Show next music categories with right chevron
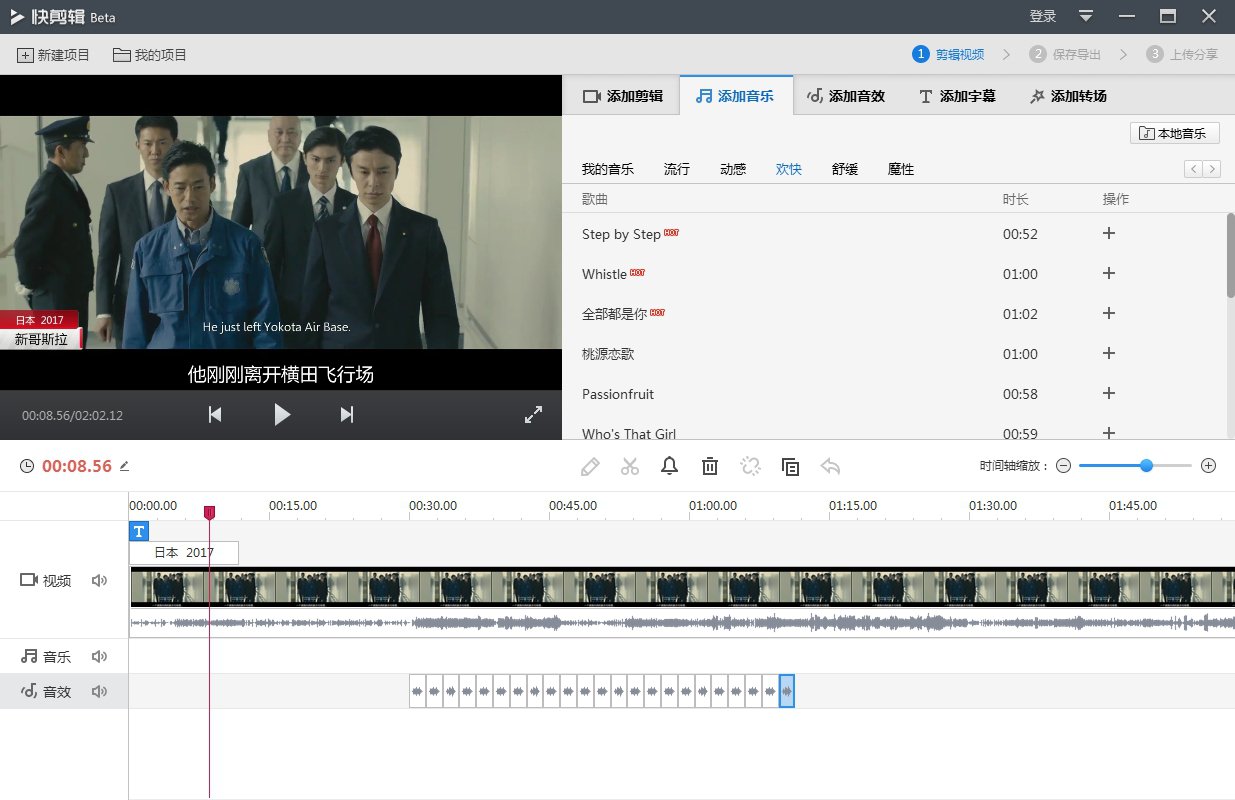 tap(1212, 169)
